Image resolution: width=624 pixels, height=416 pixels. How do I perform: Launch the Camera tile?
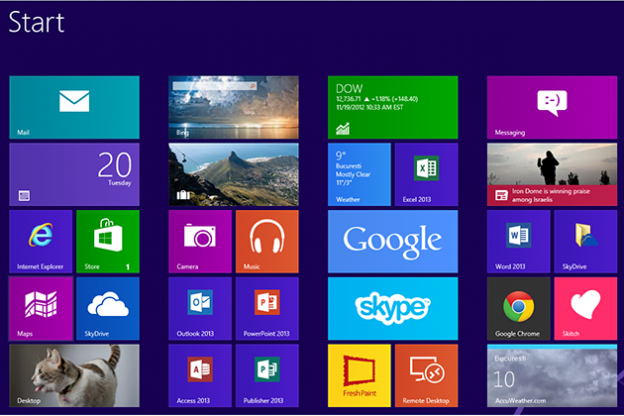(200, 242)
